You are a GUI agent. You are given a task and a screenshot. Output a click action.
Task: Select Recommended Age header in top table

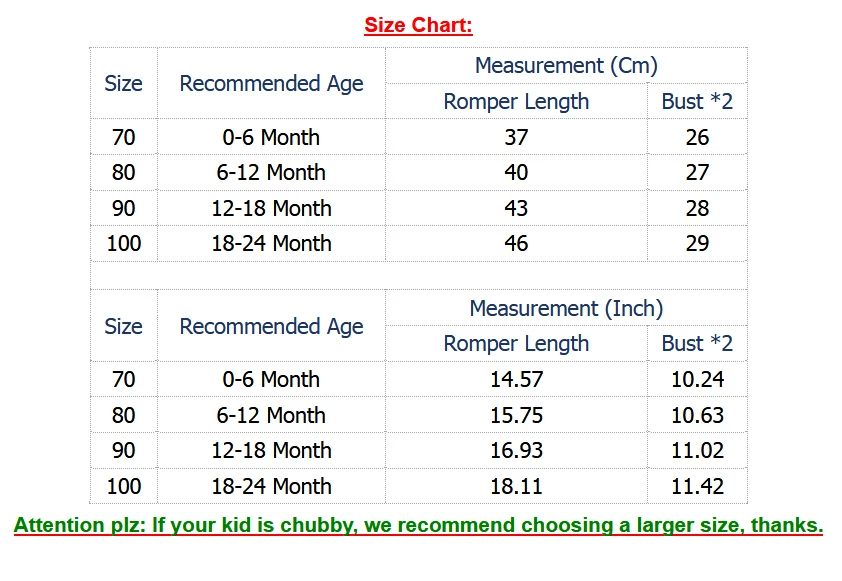pyautogui.click(x=271, y=83)
